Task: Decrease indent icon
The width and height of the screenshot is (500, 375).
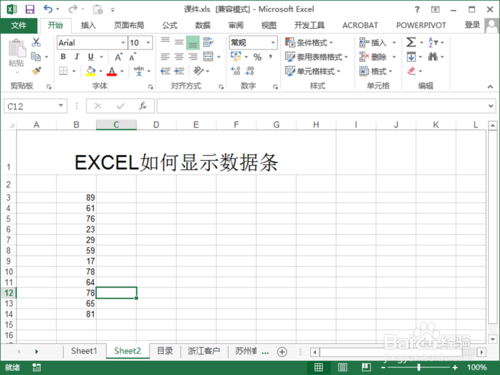Action: coord(165,71)
